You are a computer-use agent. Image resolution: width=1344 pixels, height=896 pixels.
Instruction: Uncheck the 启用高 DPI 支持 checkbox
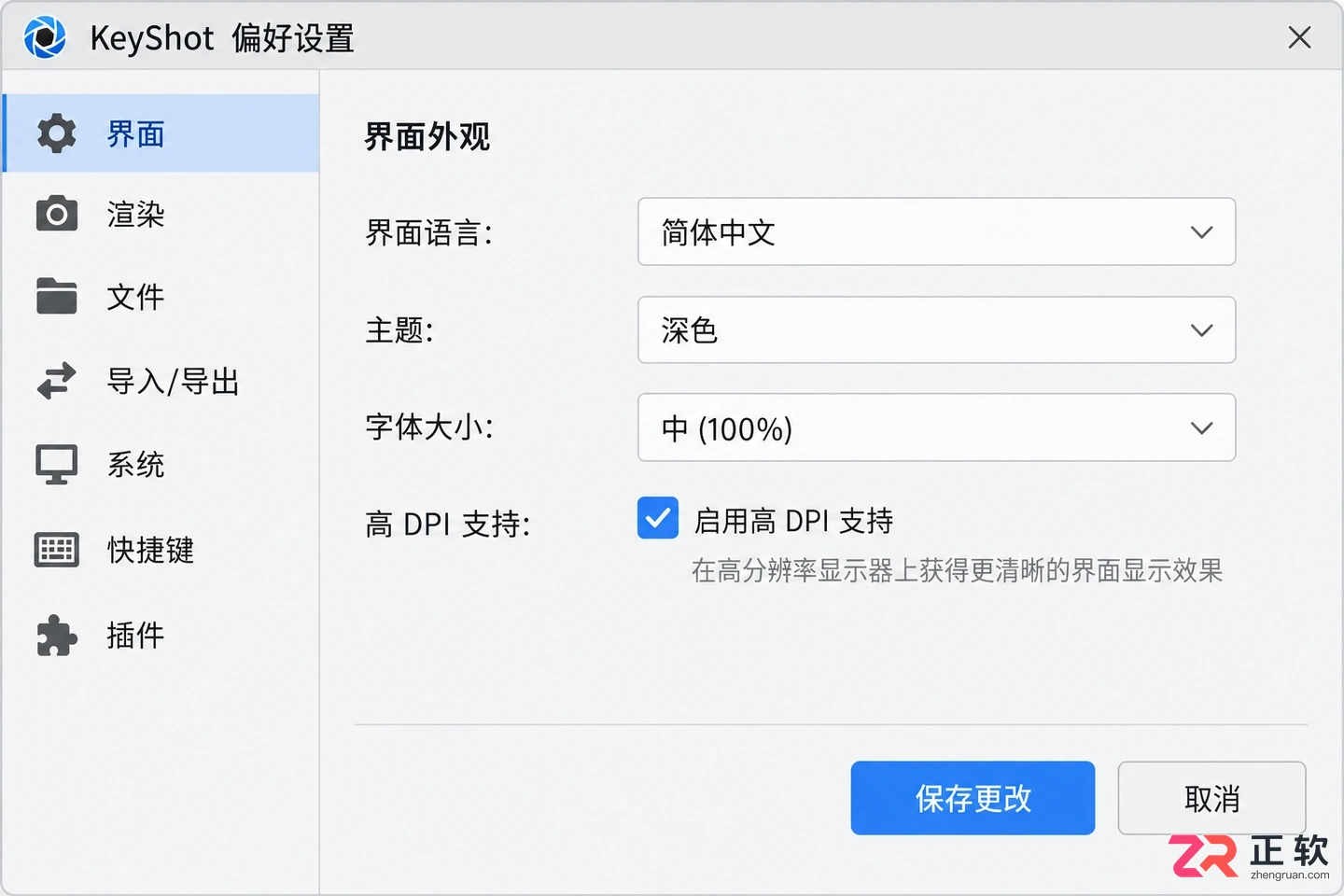pos(658,518)
